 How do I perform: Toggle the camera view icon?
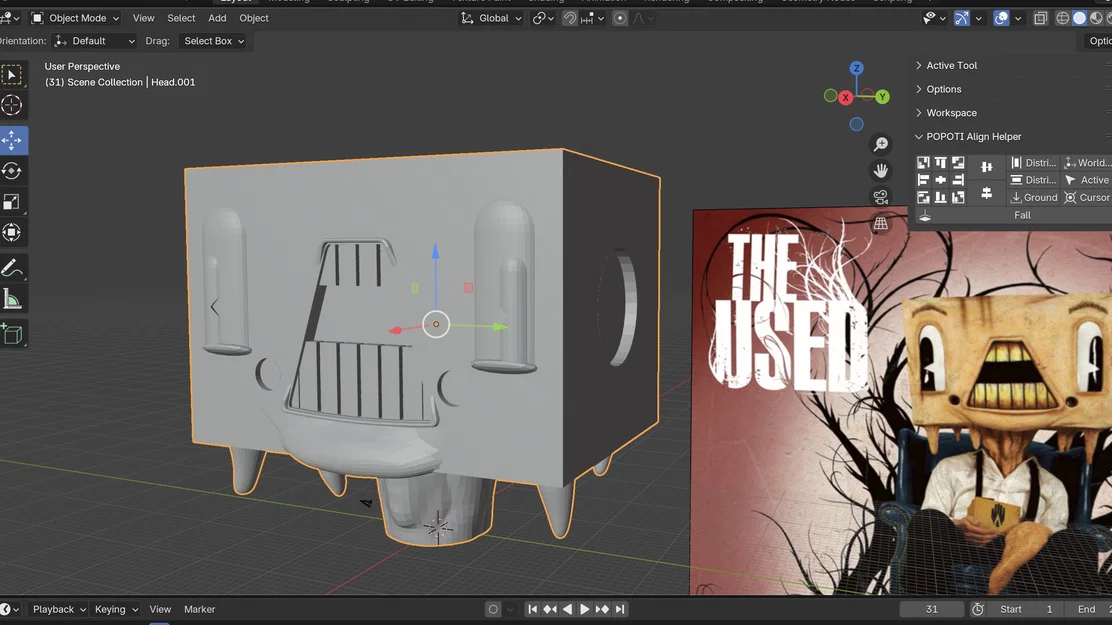[881, 197]
